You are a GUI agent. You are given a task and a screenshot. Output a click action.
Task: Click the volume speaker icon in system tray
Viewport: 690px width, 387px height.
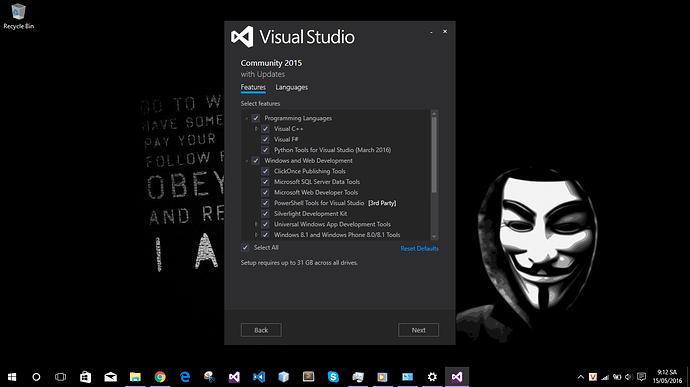click(629, 377)
